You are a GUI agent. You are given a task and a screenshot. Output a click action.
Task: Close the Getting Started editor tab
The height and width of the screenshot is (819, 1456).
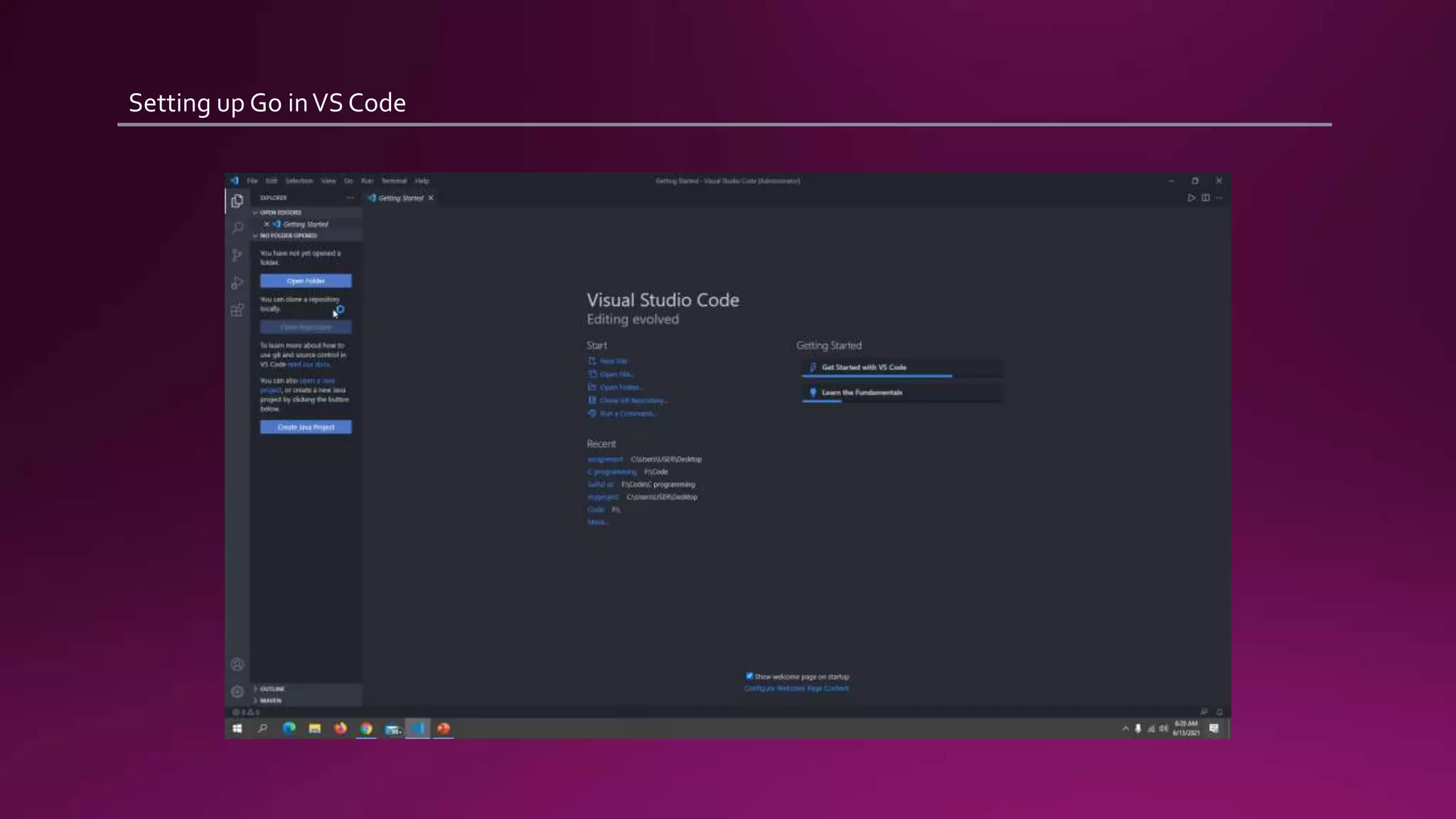431,198
